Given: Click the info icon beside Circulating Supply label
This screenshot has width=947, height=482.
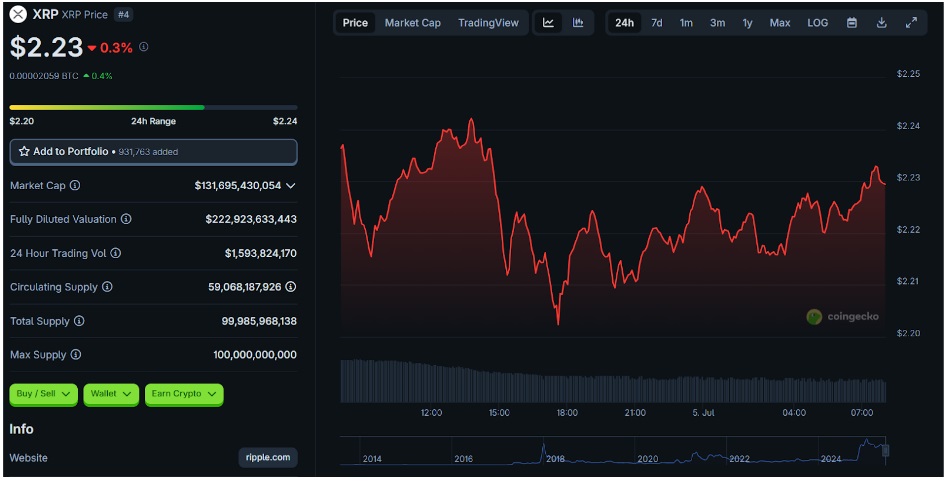Looking at the screenshot, I should [107, 287].
